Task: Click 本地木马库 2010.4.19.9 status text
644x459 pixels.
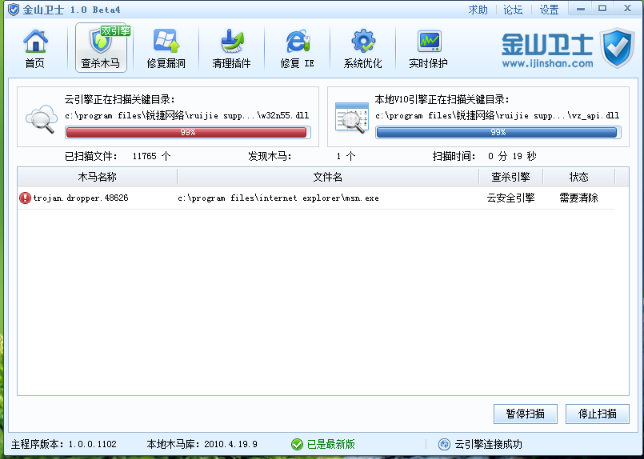Action: coord(202,444)
